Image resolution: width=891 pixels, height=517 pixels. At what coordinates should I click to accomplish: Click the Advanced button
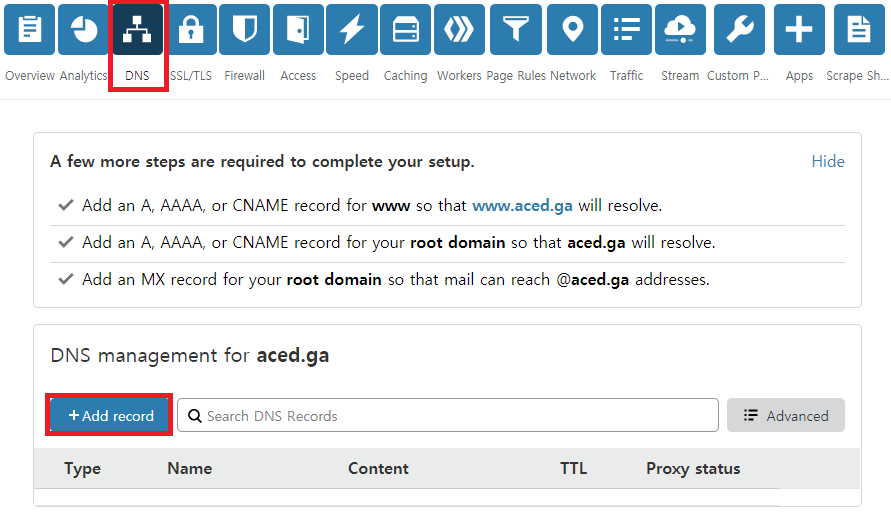pos(786,415)
